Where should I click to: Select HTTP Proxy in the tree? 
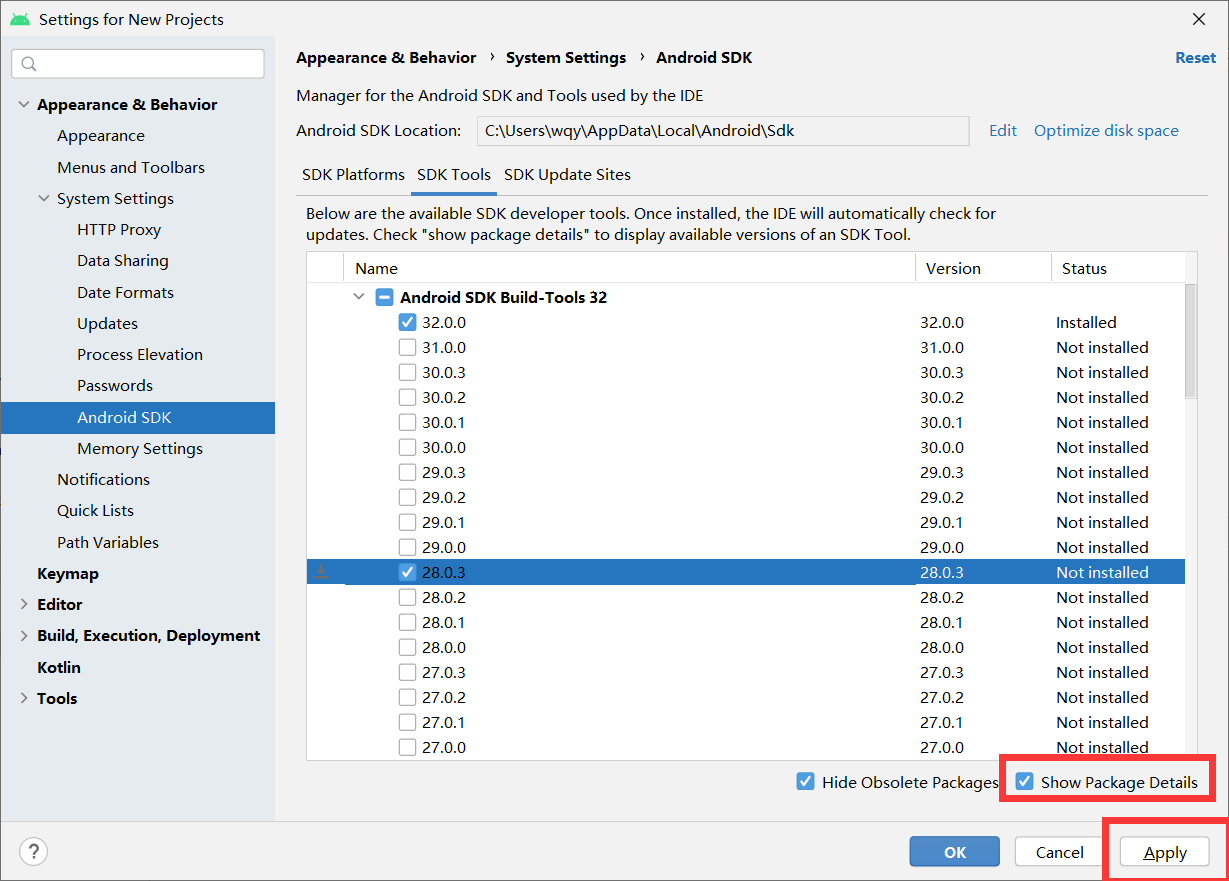(x=119, y=229)
